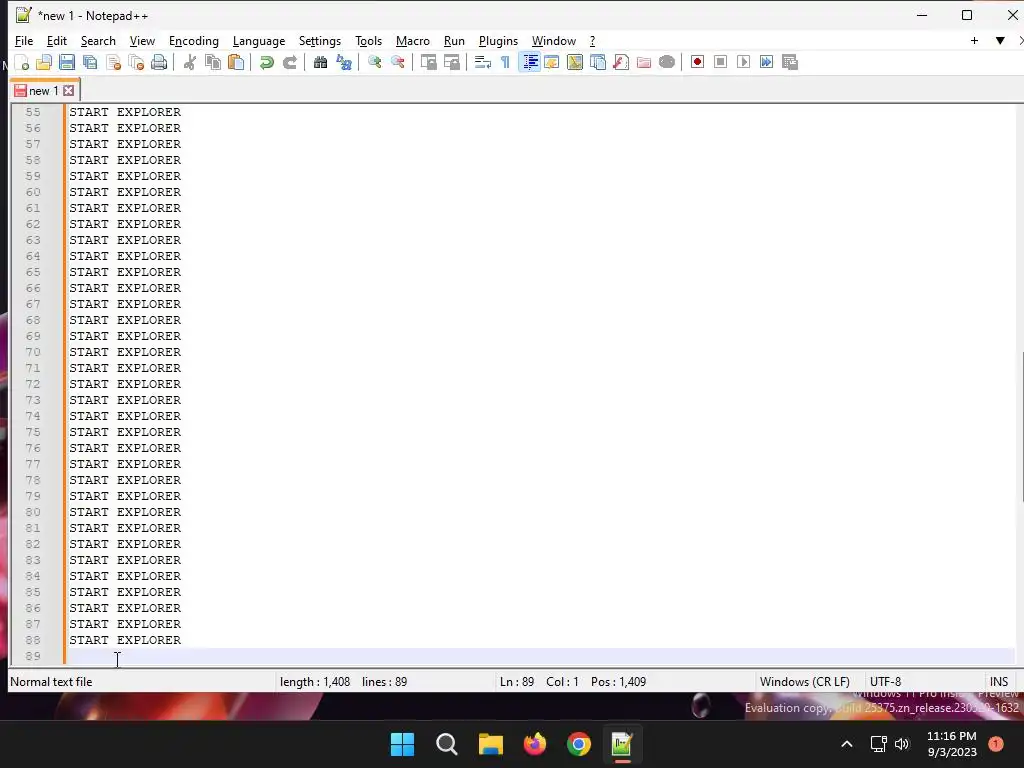Create a new file with the New toolbar icon
1024x768 pixels.
[x=22, y=62]
